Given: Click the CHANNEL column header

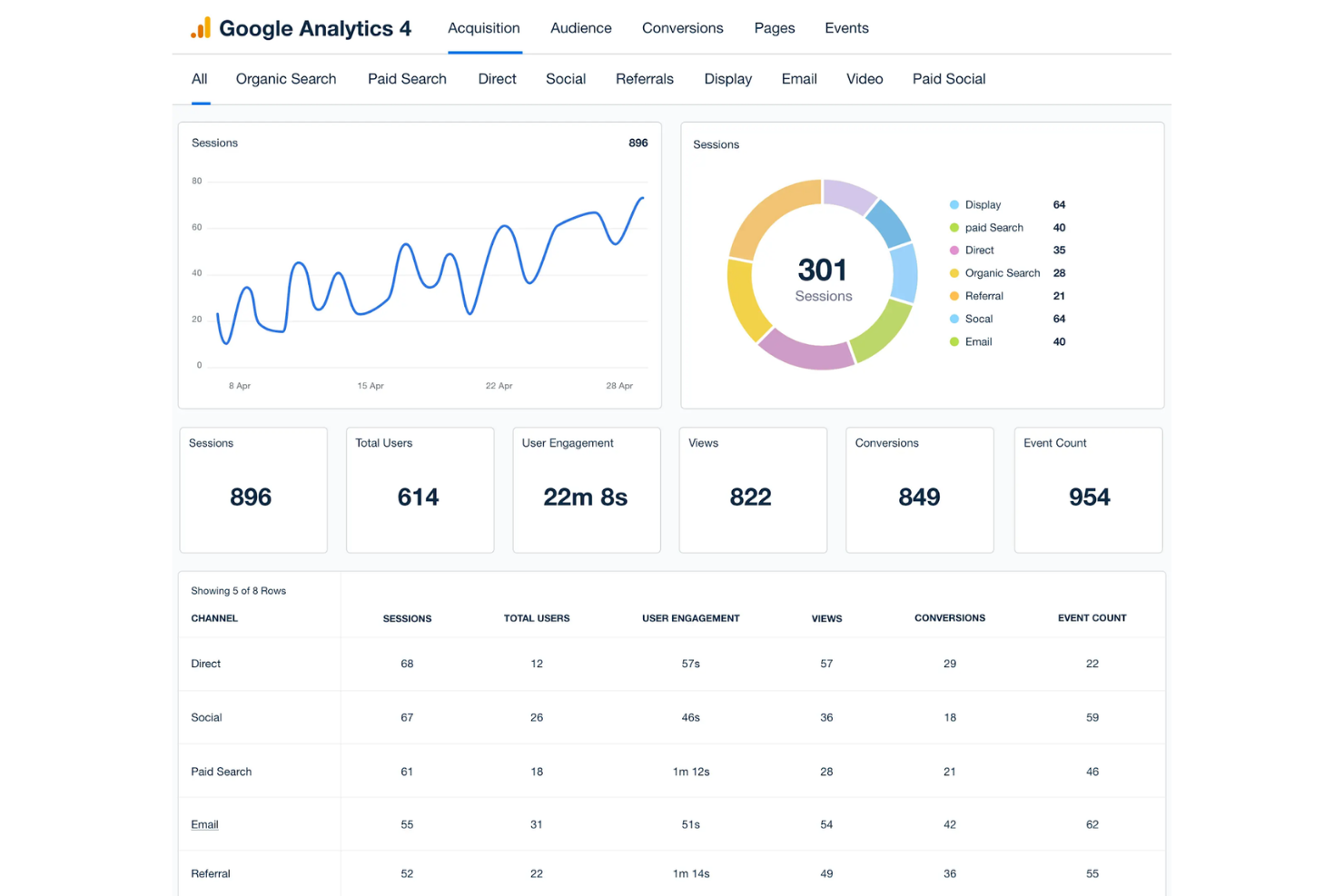Looking at the screenshot, I should [x=214, y=618].
